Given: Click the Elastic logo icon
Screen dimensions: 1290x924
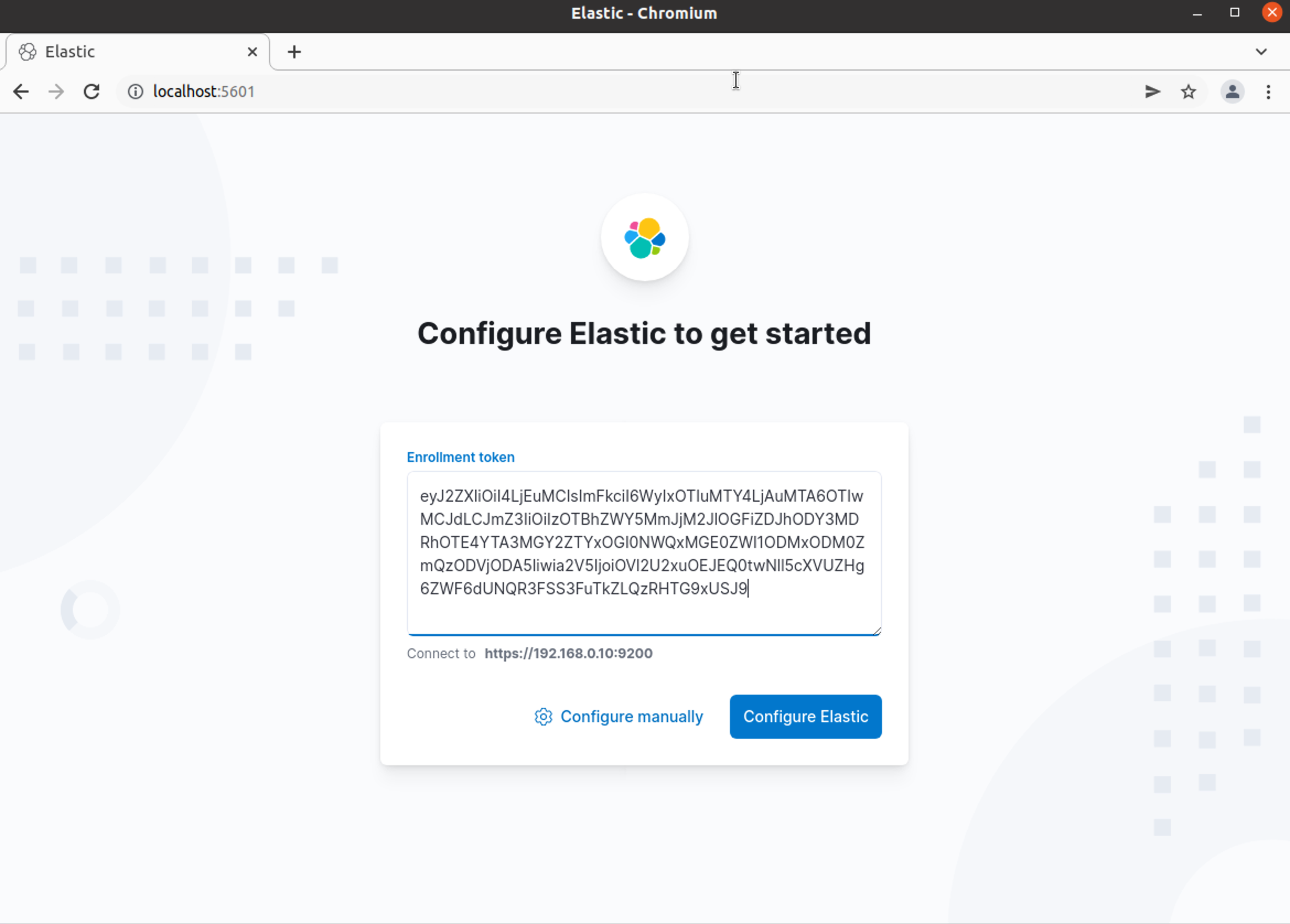Looking at the screenshot, I should [x=644, y=238].
